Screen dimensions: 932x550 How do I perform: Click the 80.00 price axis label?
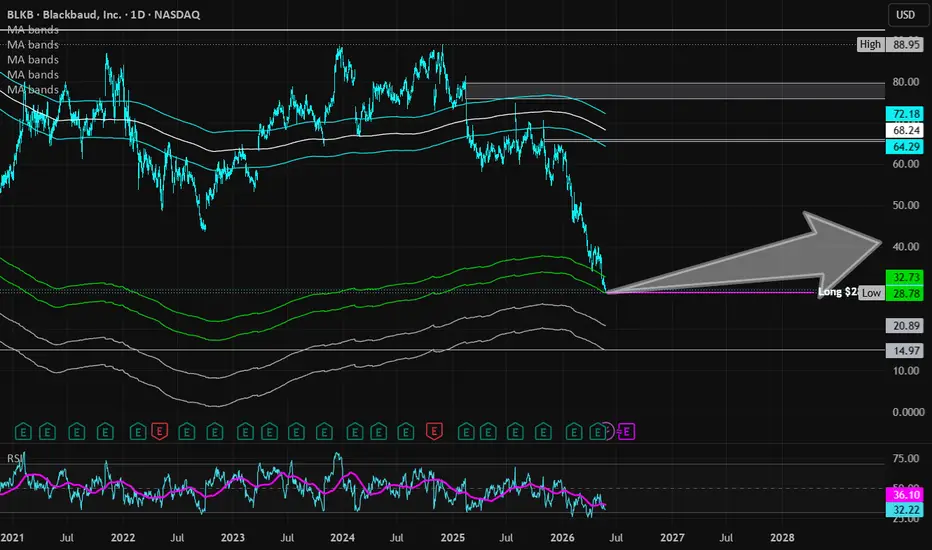[x=906, y=82]
